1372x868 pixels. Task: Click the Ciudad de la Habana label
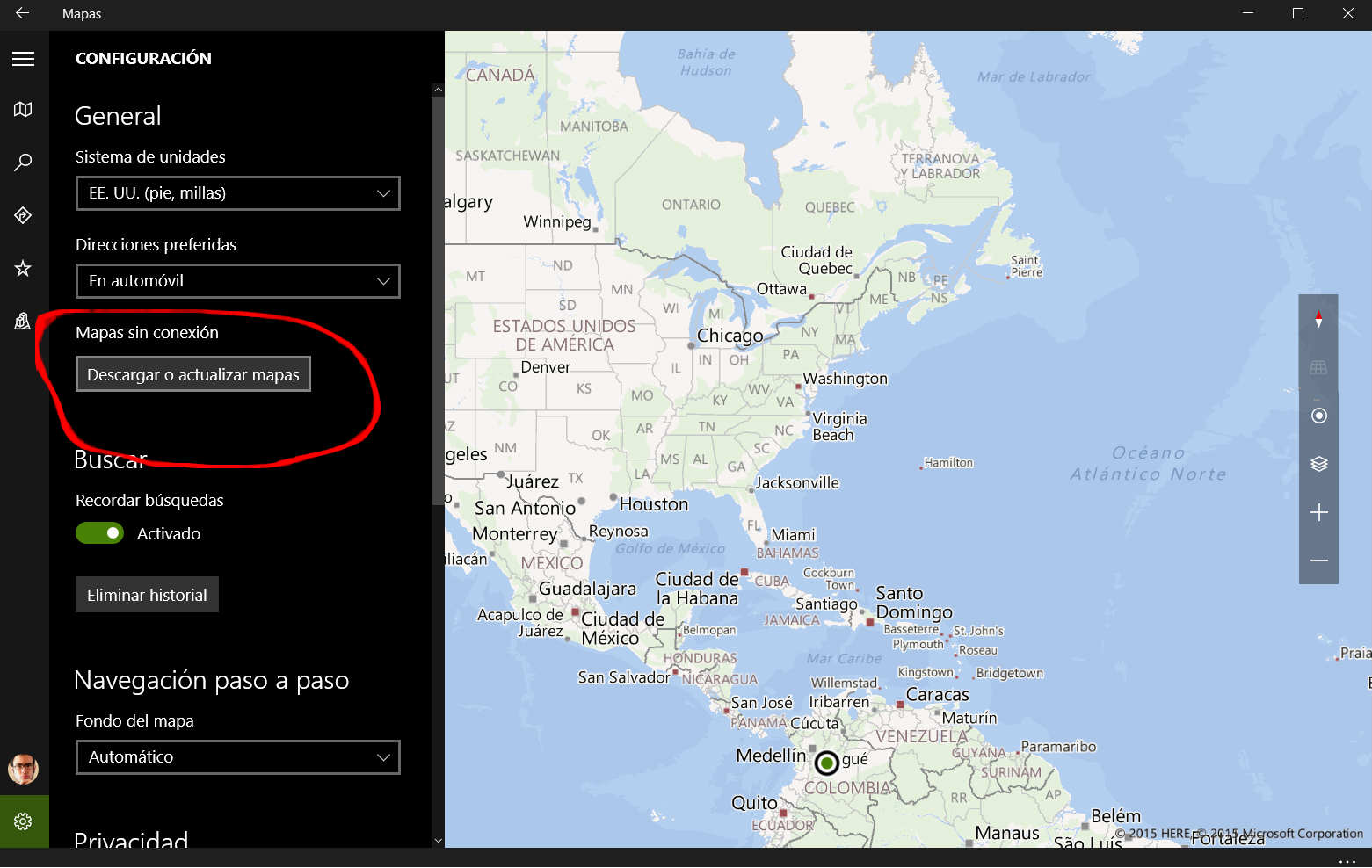click(697, 589)
